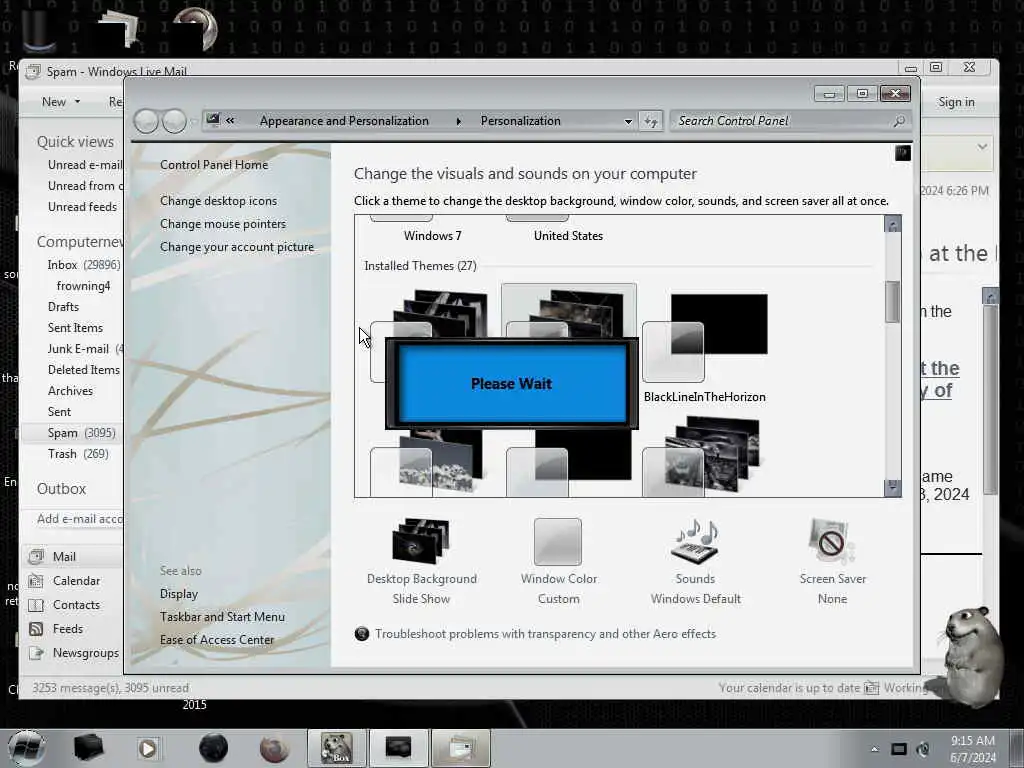The width and height of the screenshot is (1024, 768).
Task: Select the BlackLineInTheHorizon theme
Action: point(705,346)
